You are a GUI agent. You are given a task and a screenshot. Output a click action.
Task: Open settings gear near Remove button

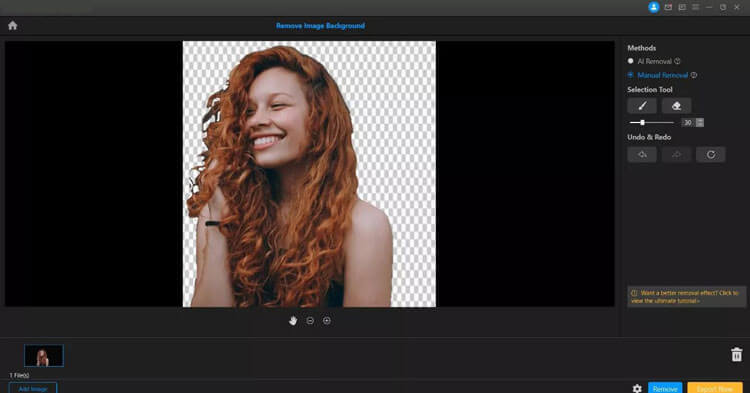coord(637,389)
